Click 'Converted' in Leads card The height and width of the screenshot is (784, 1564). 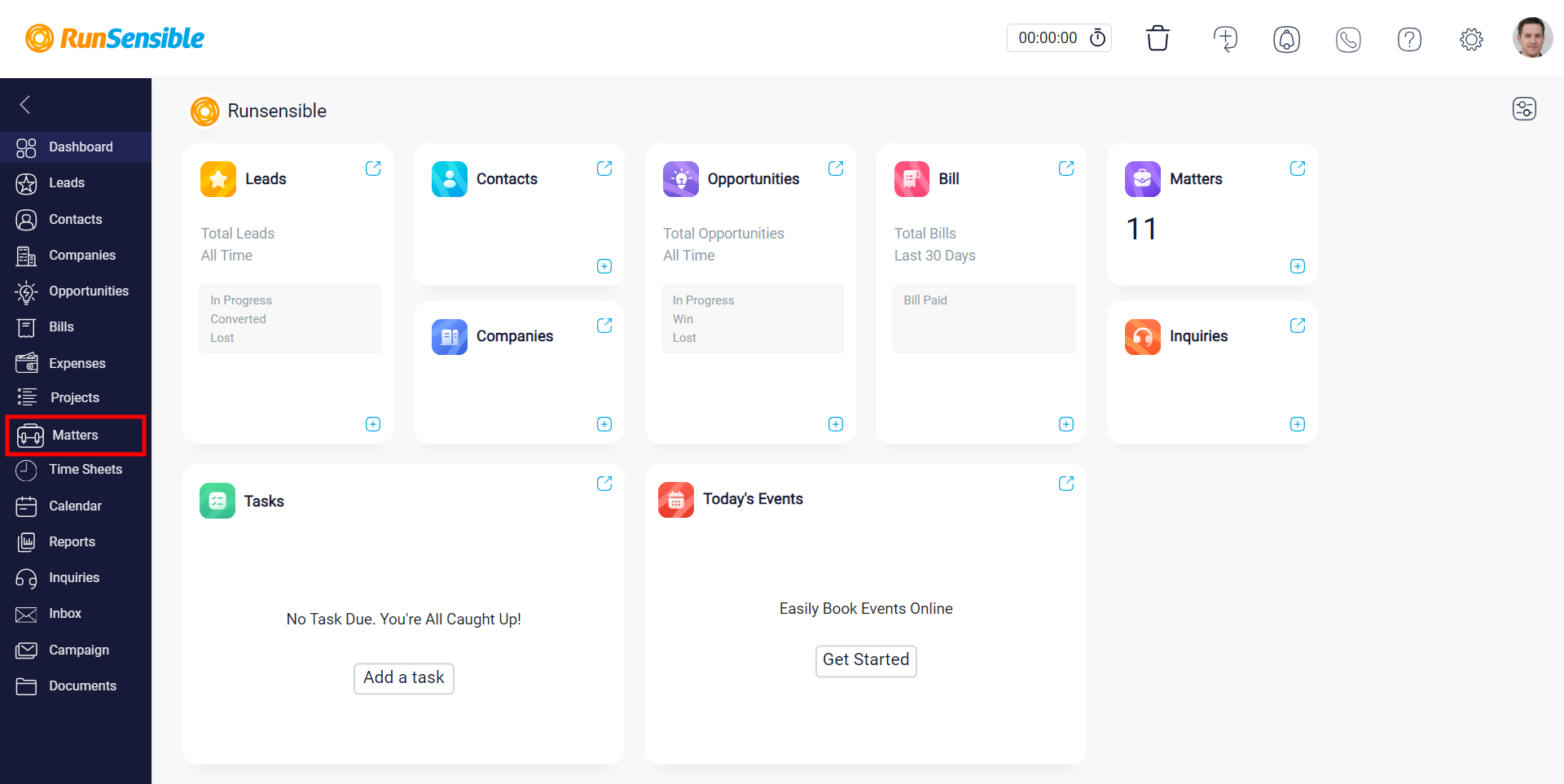coord(238,319)
